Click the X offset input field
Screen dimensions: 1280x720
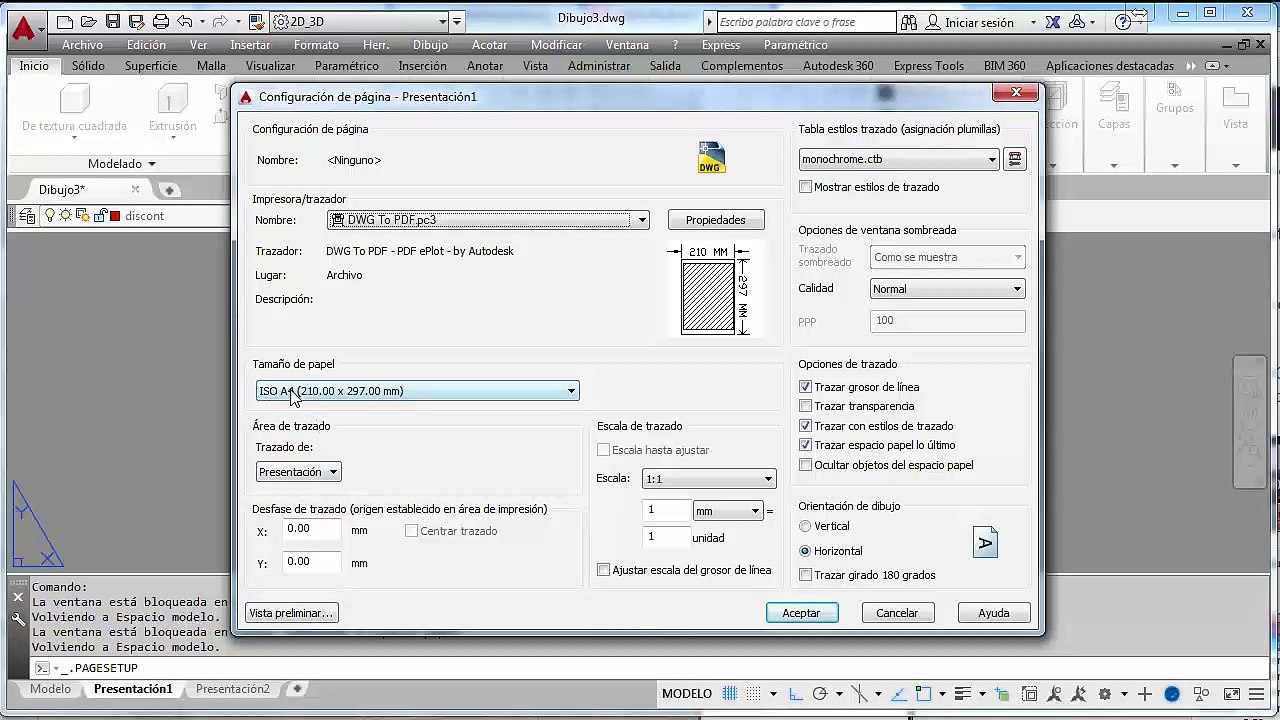coord(312,530)
